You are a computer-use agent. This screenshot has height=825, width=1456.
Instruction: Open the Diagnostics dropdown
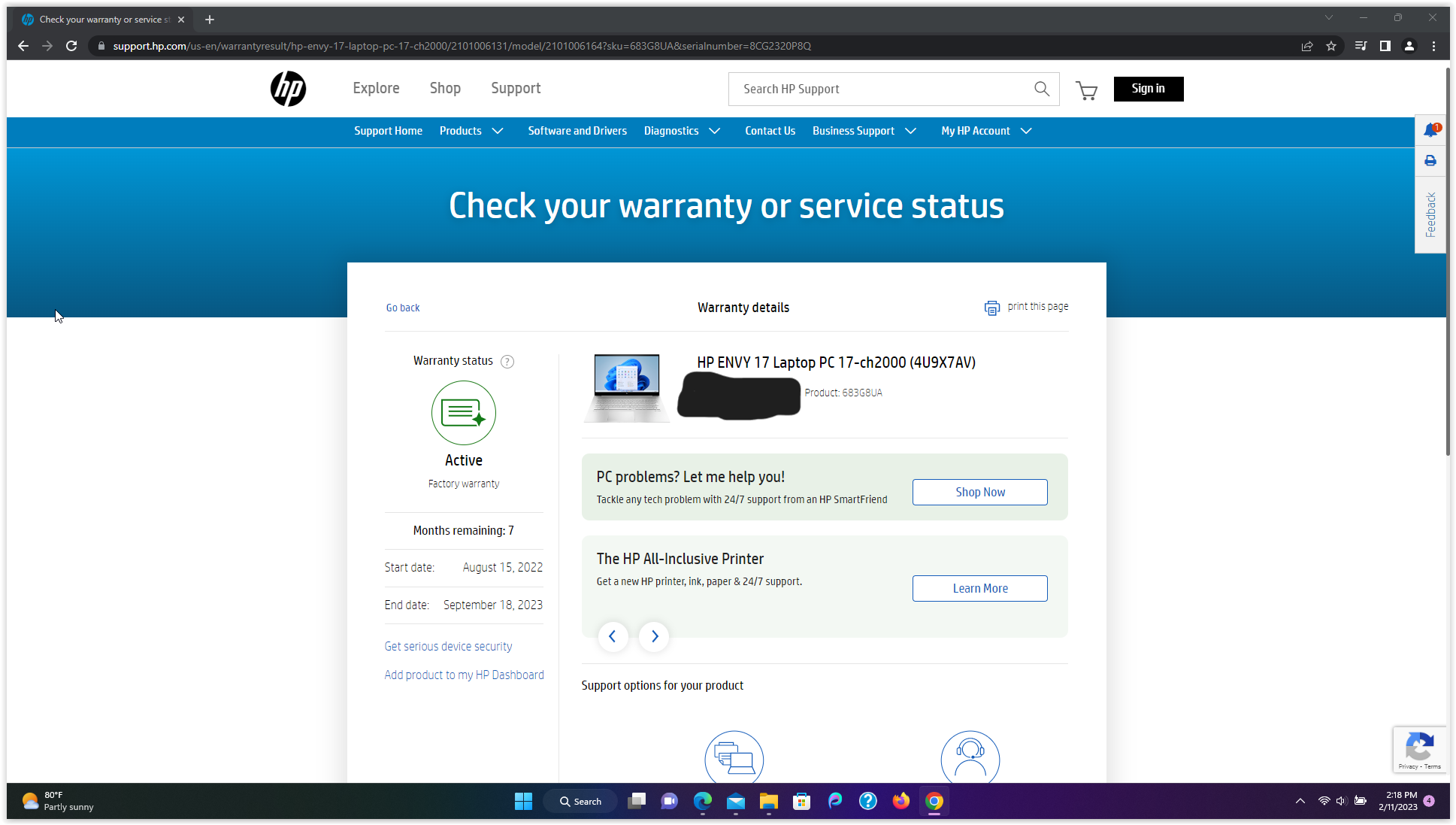(x=682, y=131)
